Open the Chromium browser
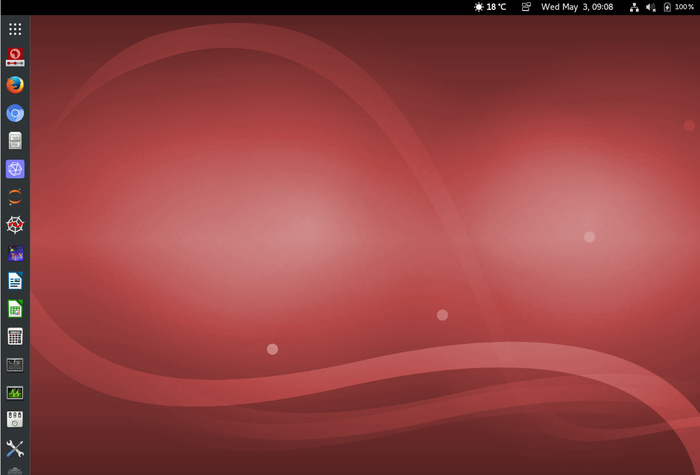The height and width of the screenshot is (475, 700). [x=15, y=113]
